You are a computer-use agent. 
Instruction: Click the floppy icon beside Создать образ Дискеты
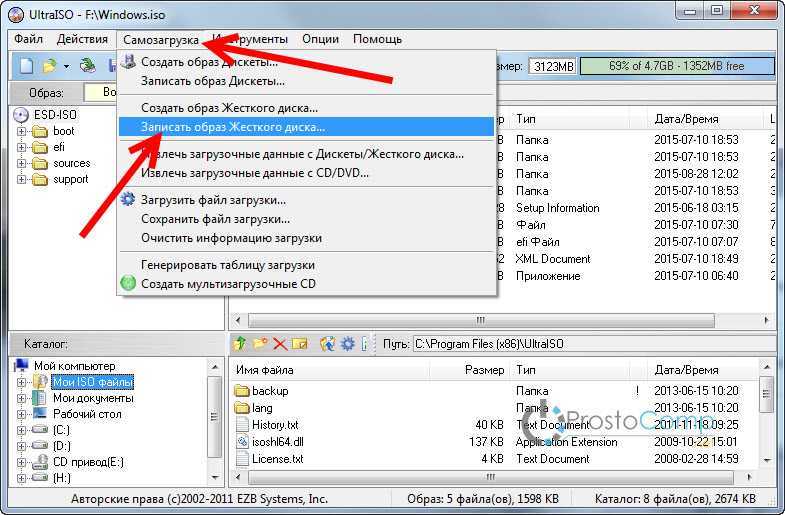coord(129,62)
